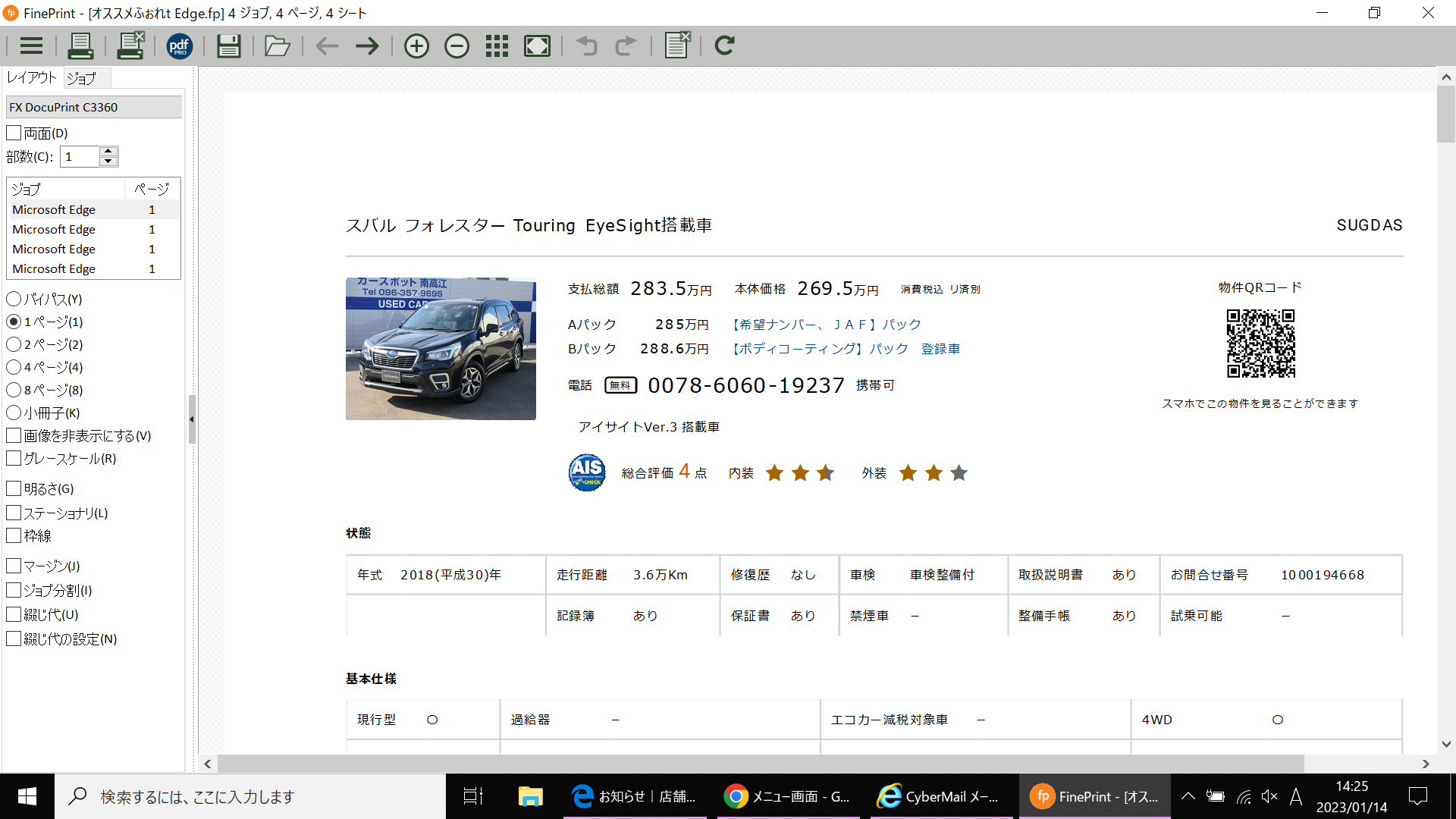Image resolution: width=1456 pixels, height=819 pixels.
Task: Click the Undo arrow icon
Action: [x=586, y=46]
